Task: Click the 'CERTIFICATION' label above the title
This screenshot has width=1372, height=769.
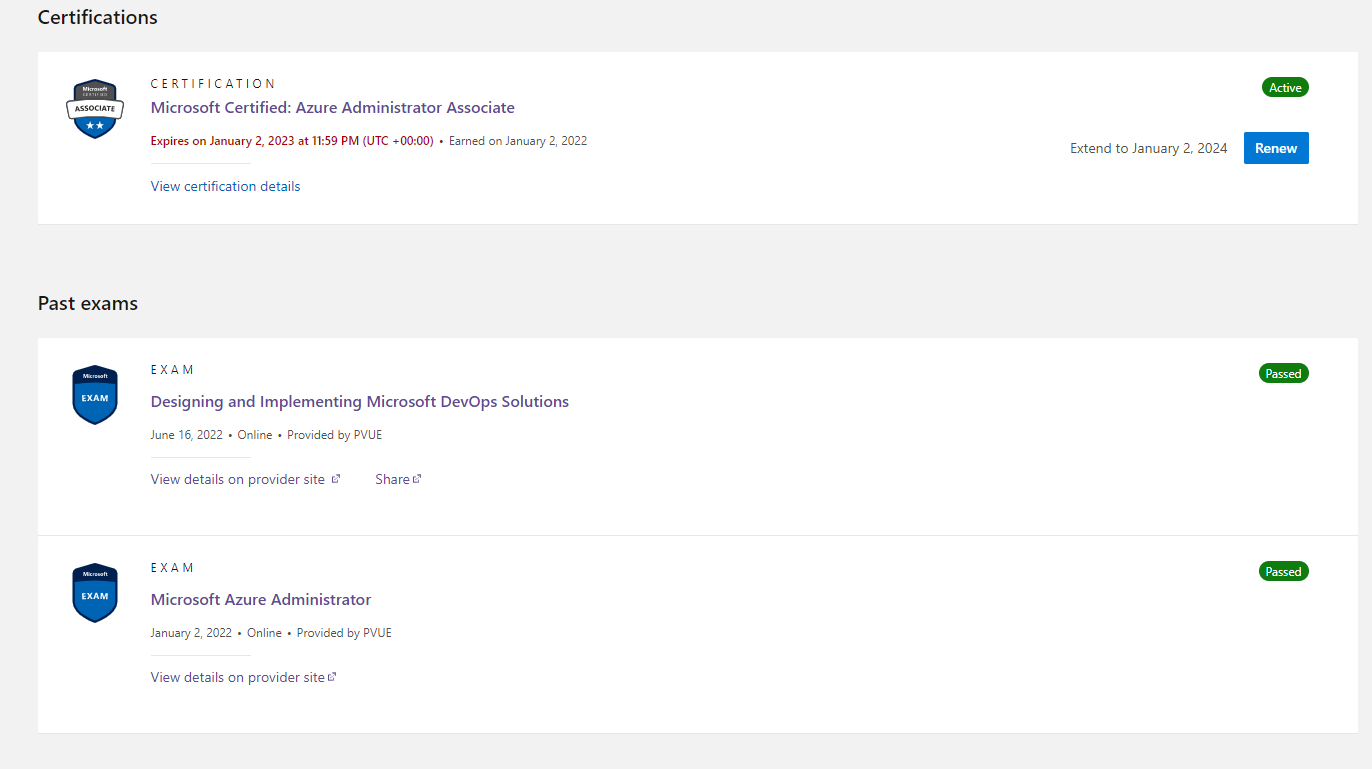Action: click(x=213, y=84)
